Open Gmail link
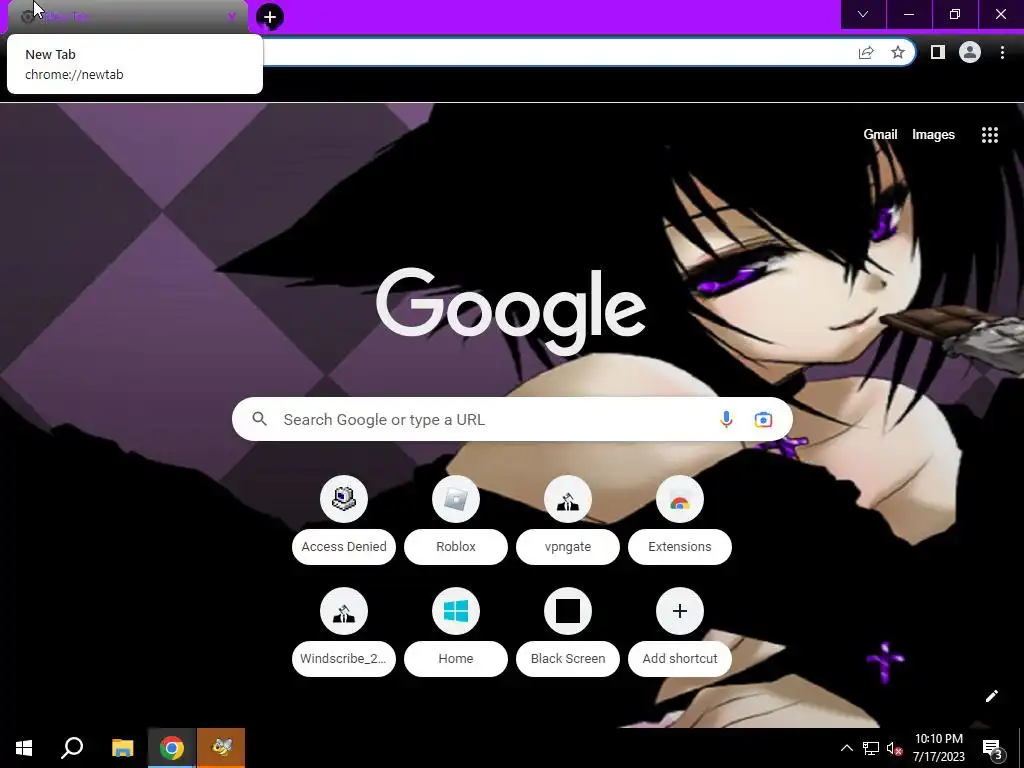Screen dimensions: 1024x768 [880, 135]
